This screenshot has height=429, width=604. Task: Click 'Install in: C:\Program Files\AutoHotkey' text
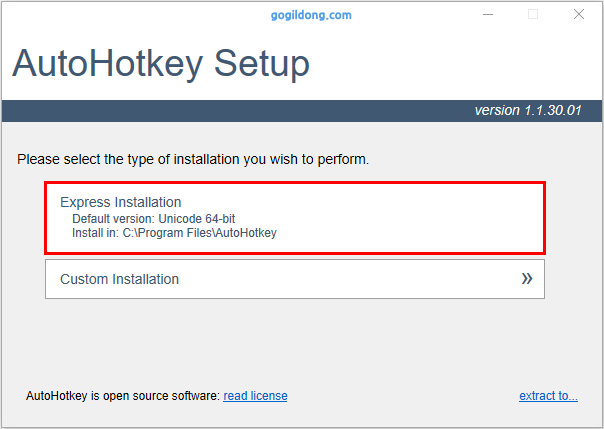point(174,233)
